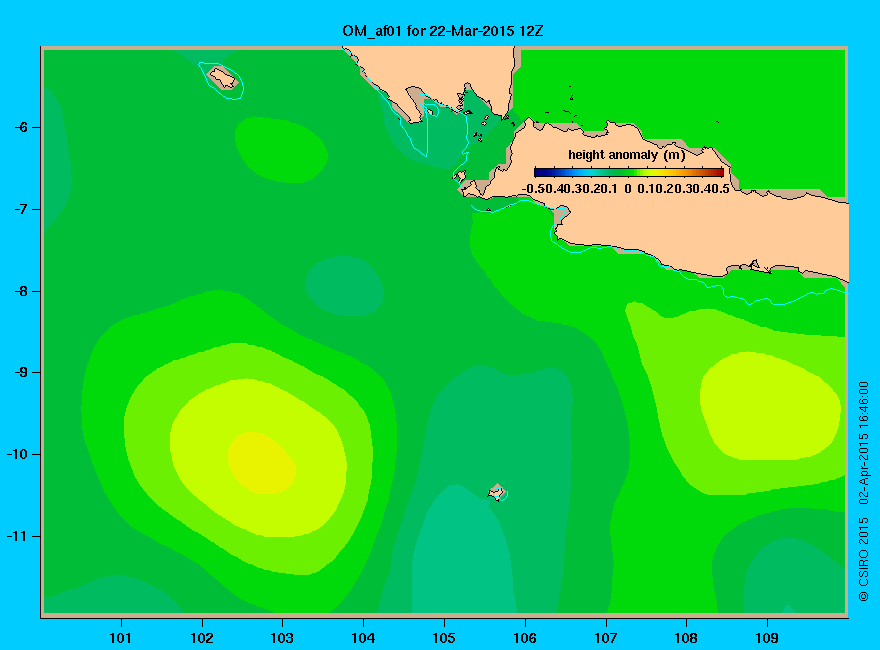Click latitude axis label -11
The height and width of the screenshot is (650, 880).
17,536
